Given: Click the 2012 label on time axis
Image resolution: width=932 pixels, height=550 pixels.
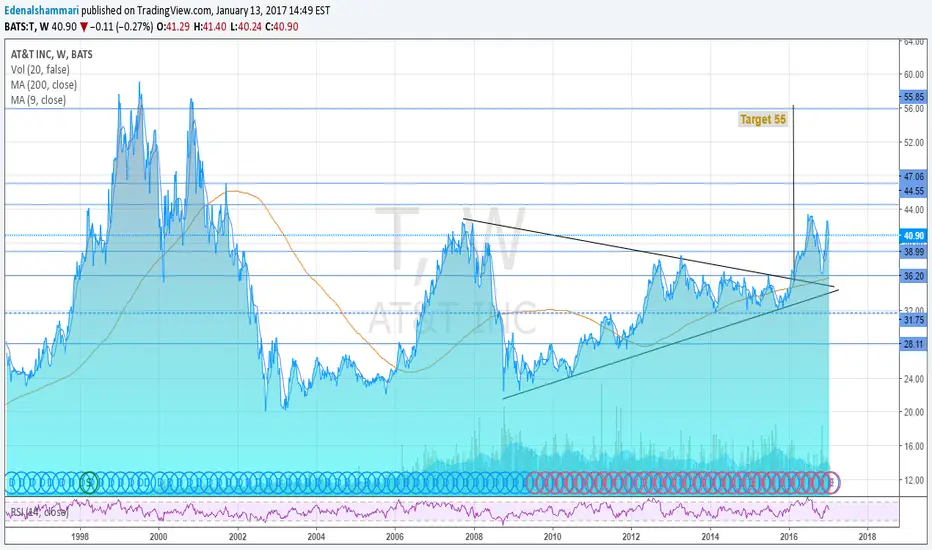Looking at the screenshot, I should [x=631, y=536].
